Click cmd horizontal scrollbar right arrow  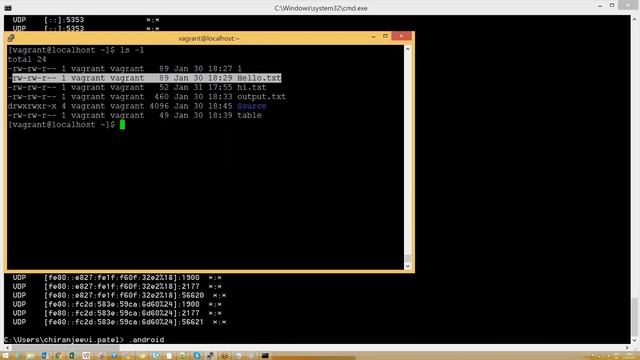[x=627, y=348]
